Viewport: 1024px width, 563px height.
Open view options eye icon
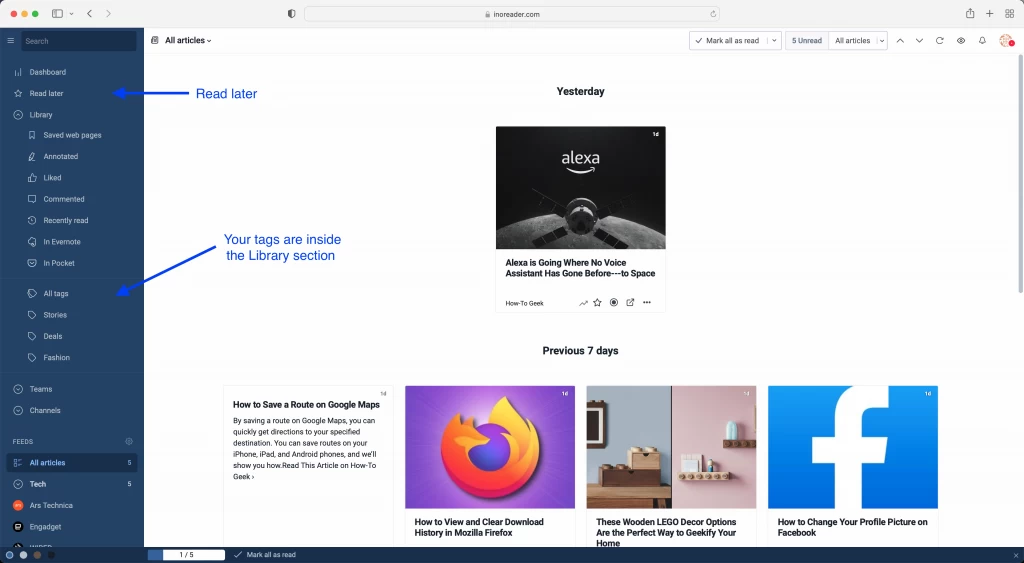pyautogui.click(x=961, y=40)
